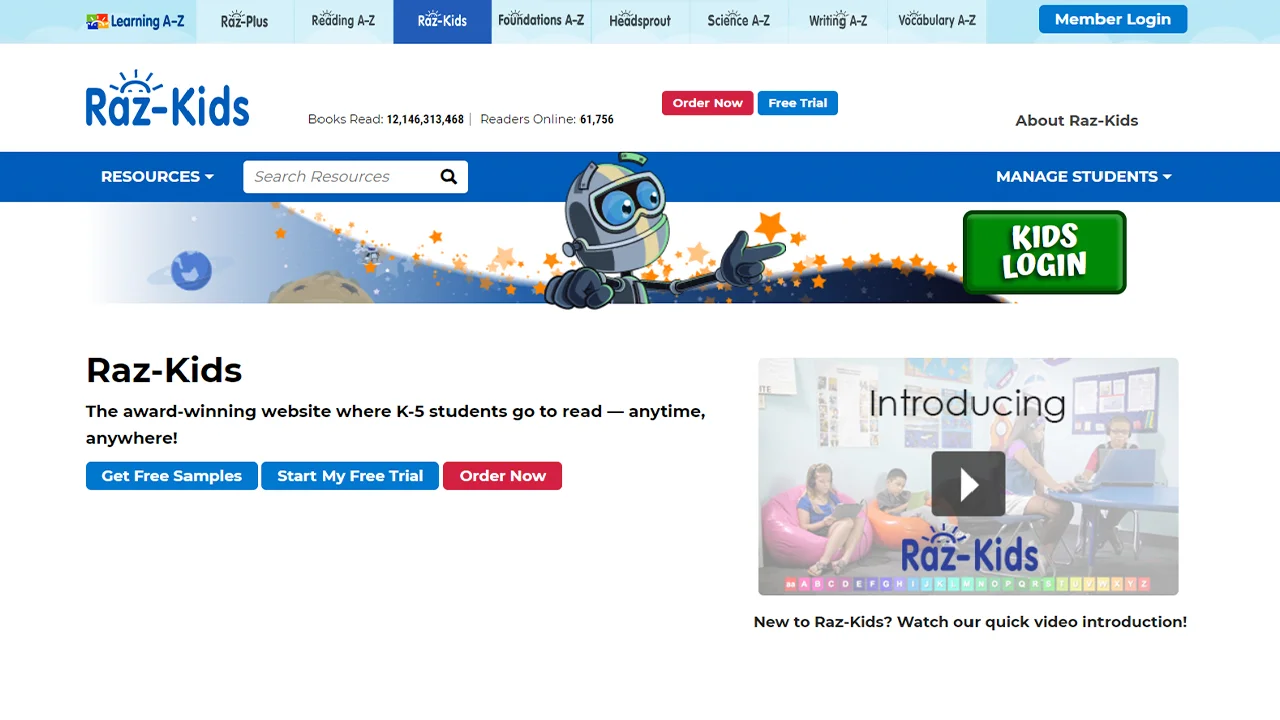
Task: Click the Member Login button
Action: click(x=1113, y=19)
